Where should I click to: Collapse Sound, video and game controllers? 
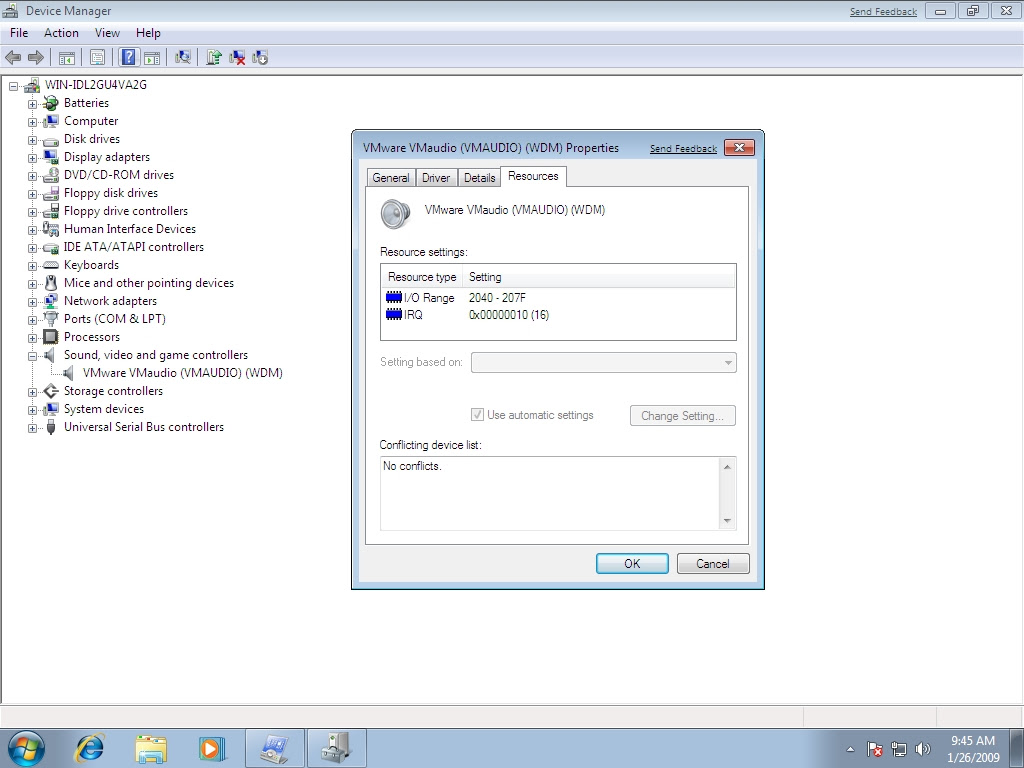(32, 356)
